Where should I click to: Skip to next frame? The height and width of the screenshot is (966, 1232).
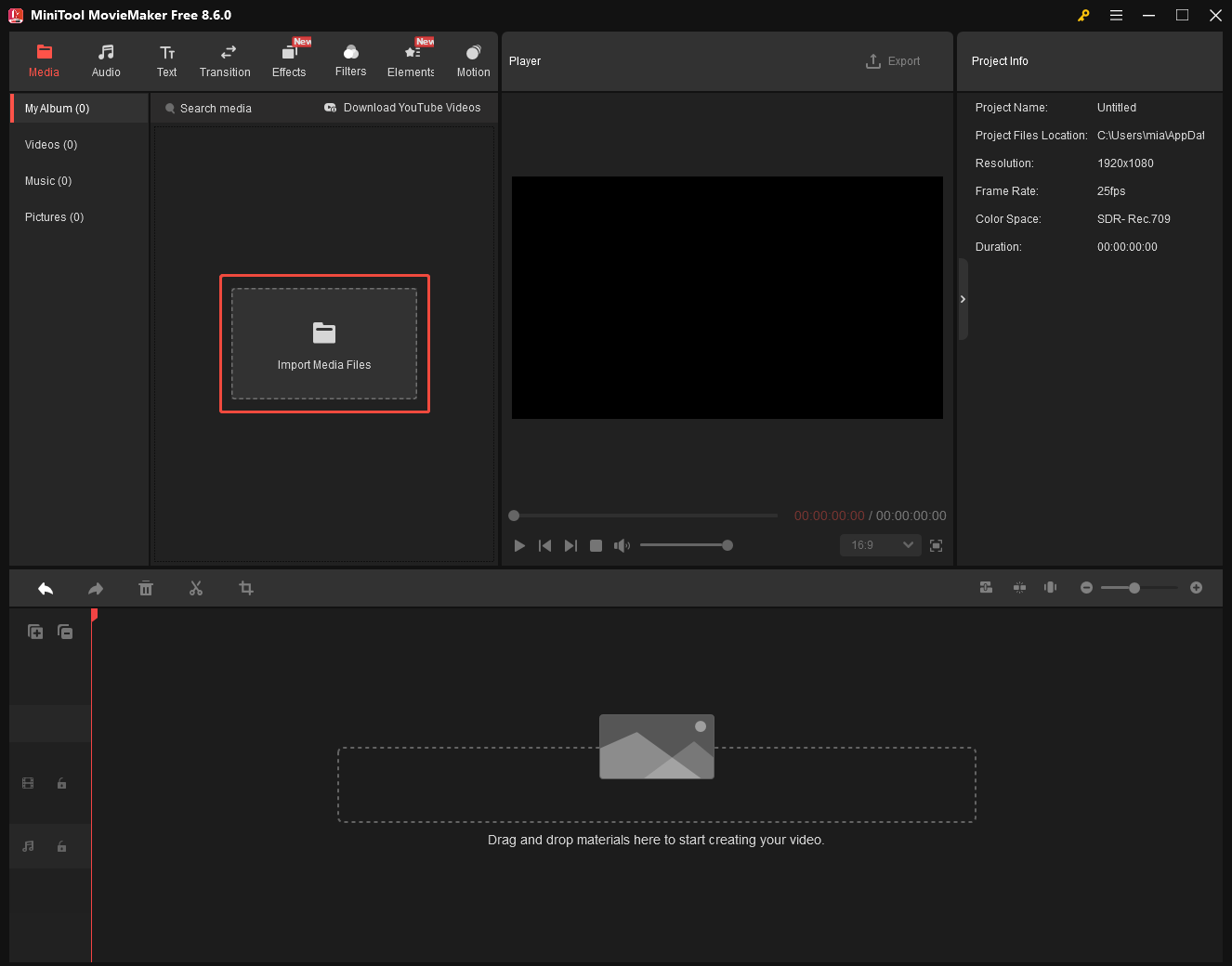pos(570,545)
